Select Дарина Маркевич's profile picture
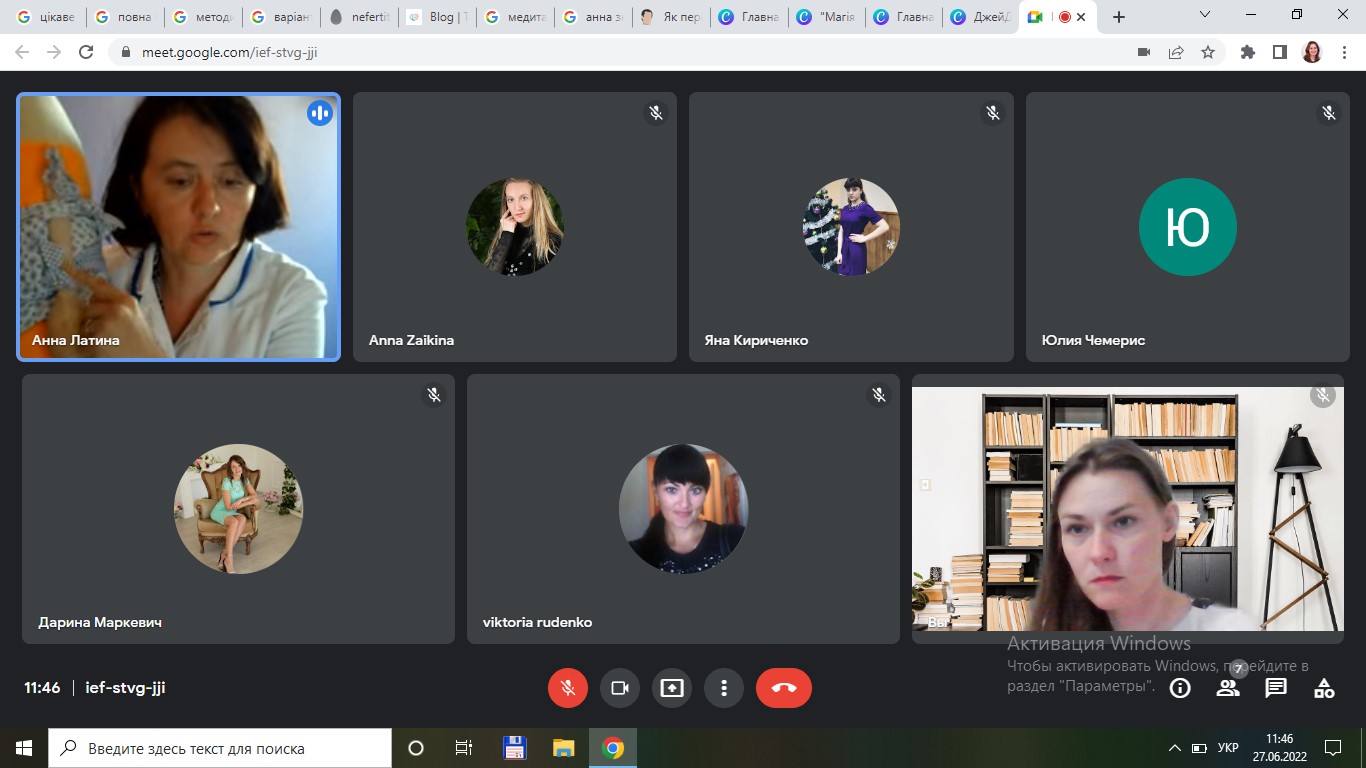 [x=238, y=509]
